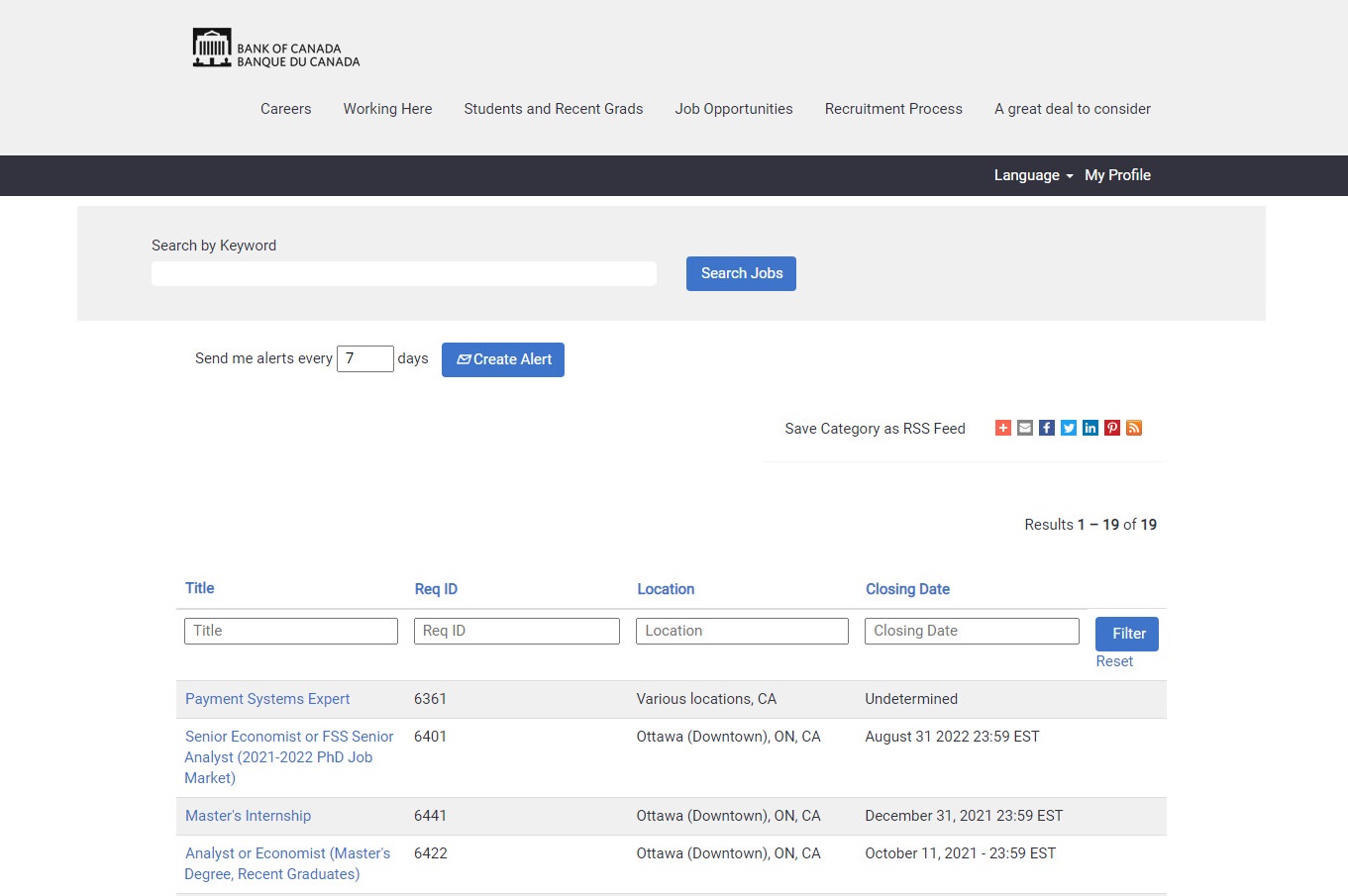This screenshot has height=896, width=1348.
Task: Apply filters with the Filter button
Action: pyautogui.click(x=1127, y=634)
